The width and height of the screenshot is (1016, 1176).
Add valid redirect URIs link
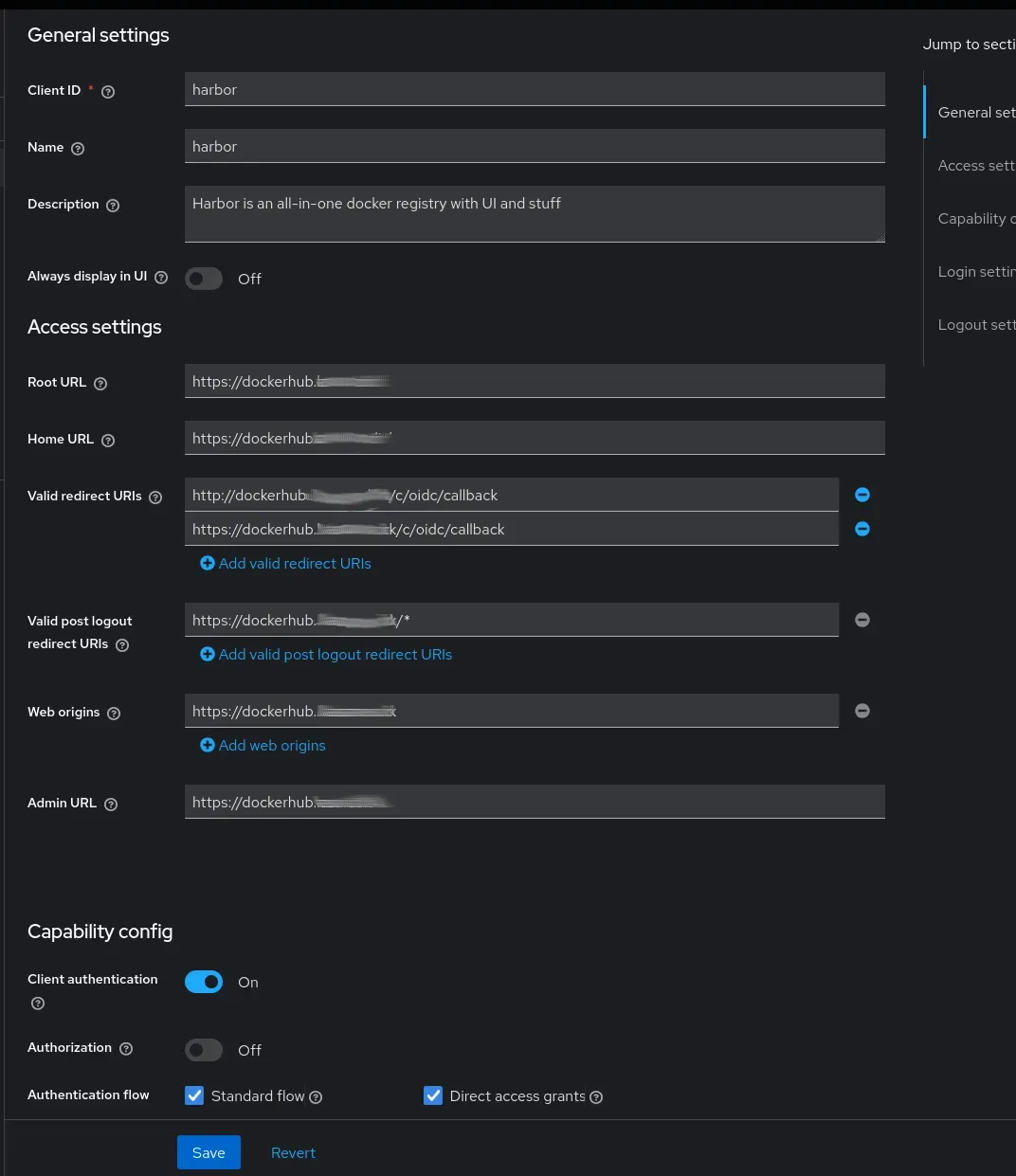click(285, 563)
